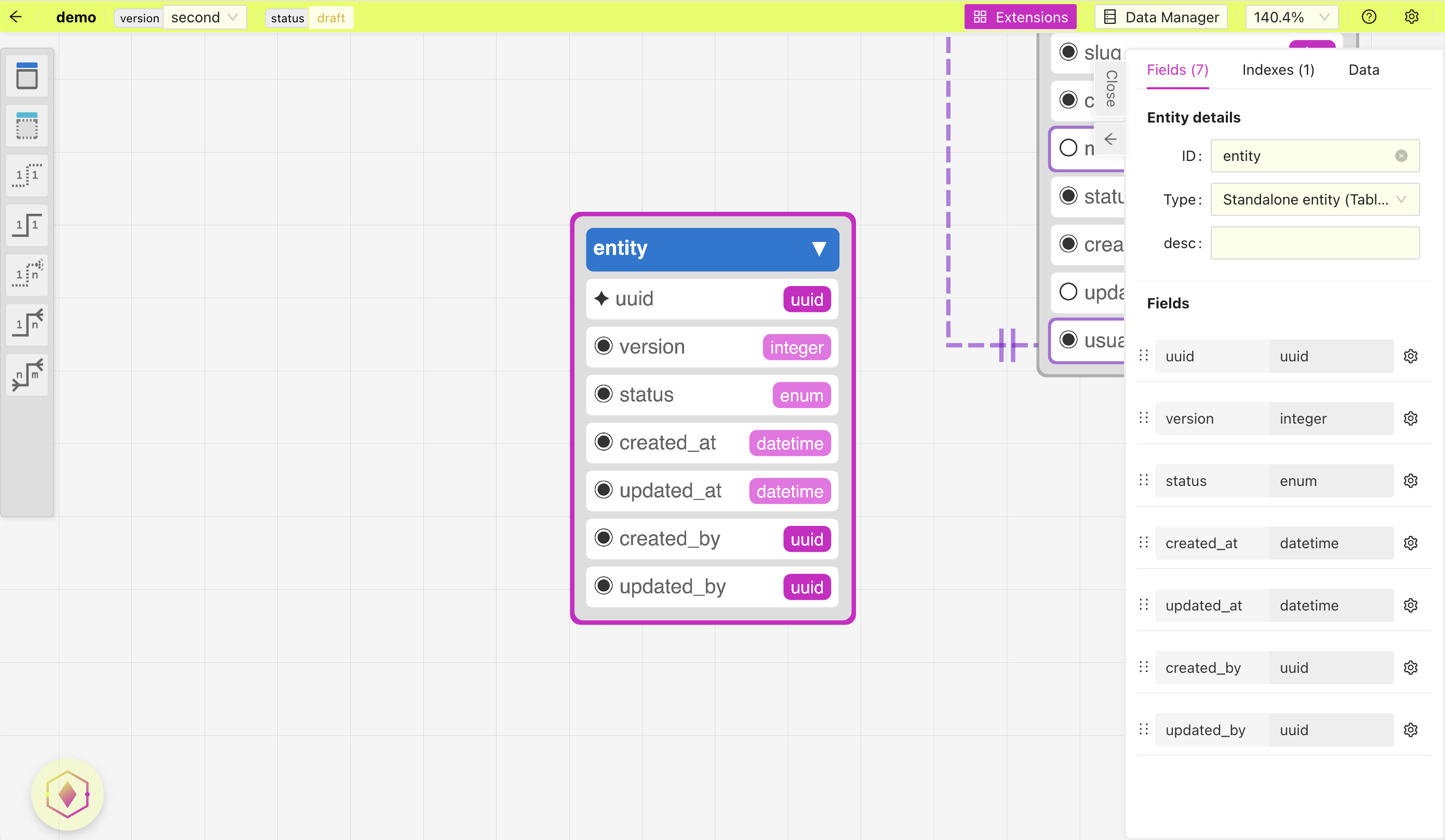This screenshot has height=840, width=1445.
Task: Toggle the circle marker next to version field
Action: (x=605, y=346)
